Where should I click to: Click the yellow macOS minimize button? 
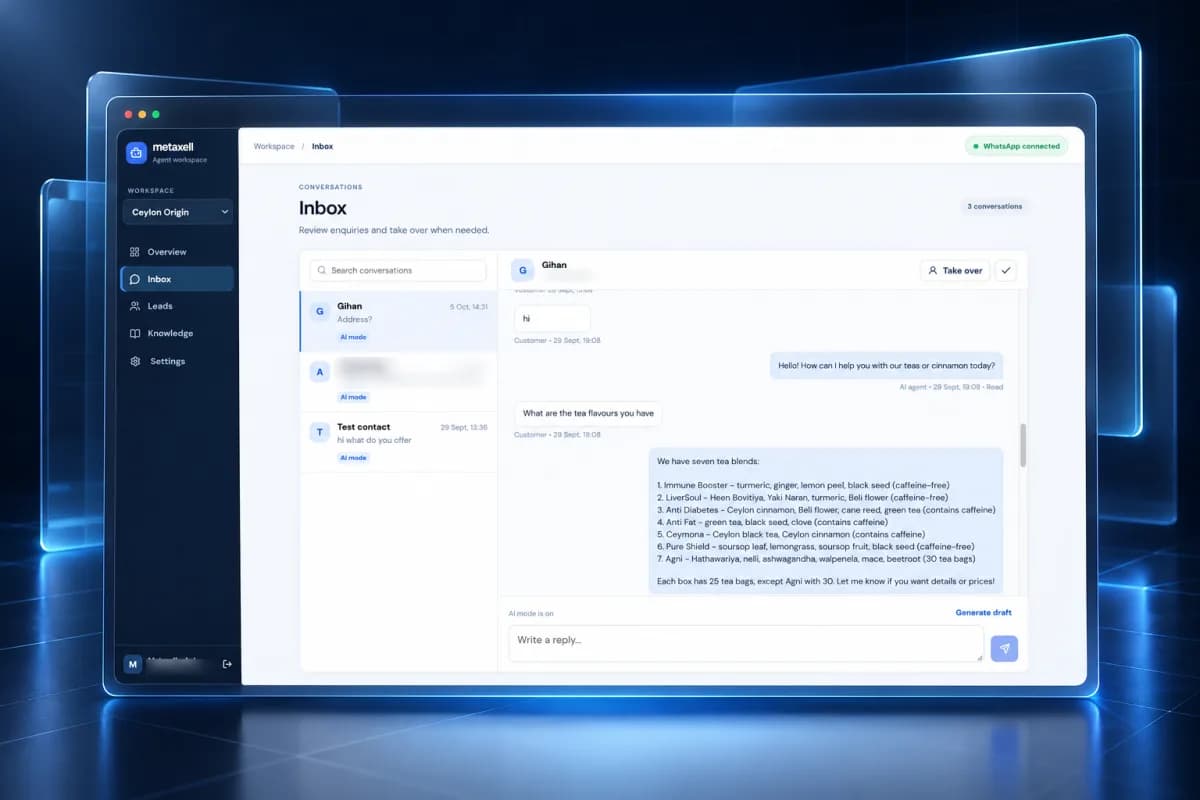point(142,115)
